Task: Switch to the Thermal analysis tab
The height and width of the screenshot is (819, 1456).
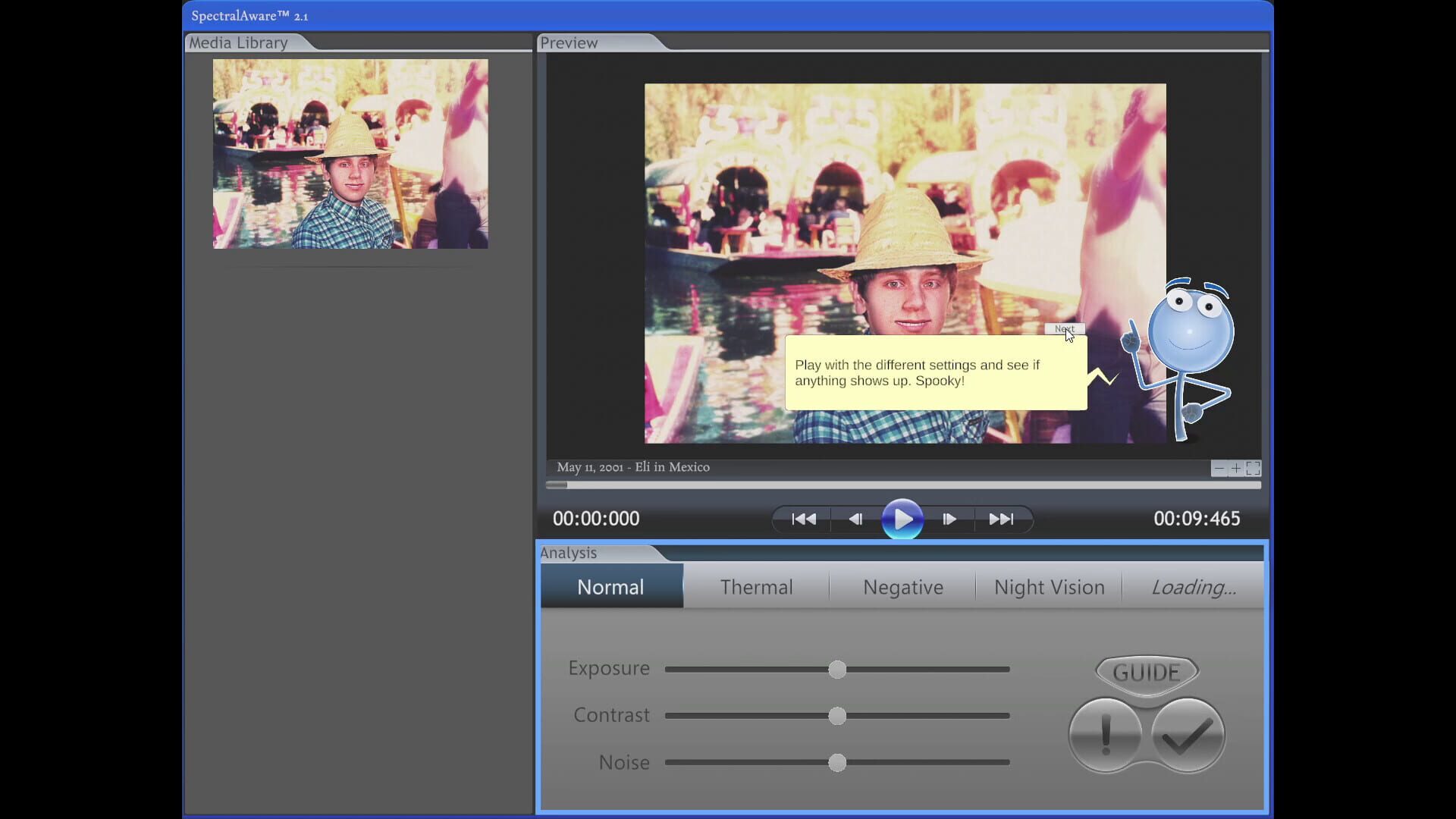Action: click(757, 586)
